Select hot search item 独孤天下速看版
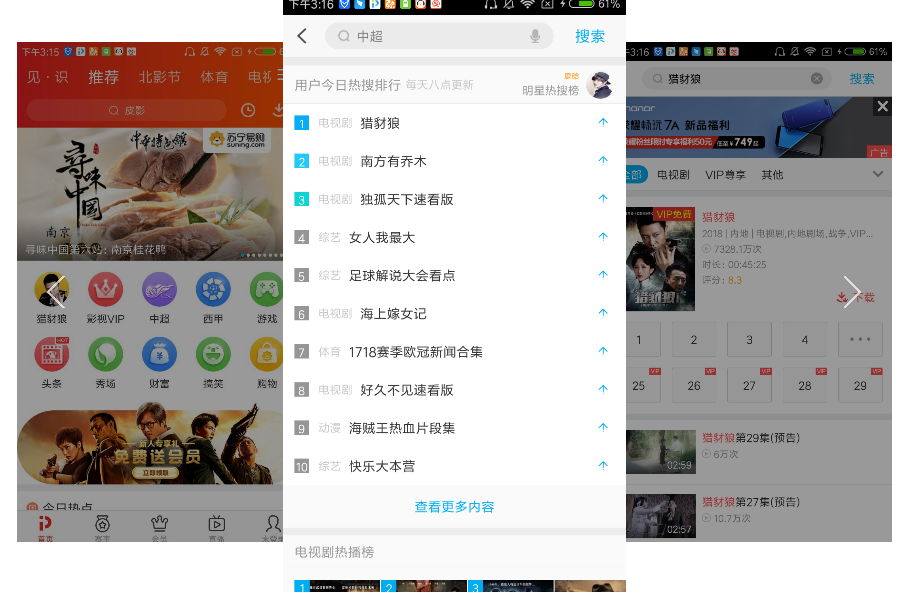Image resolution: width=900 pixels, height=593 pixels. 406,199
